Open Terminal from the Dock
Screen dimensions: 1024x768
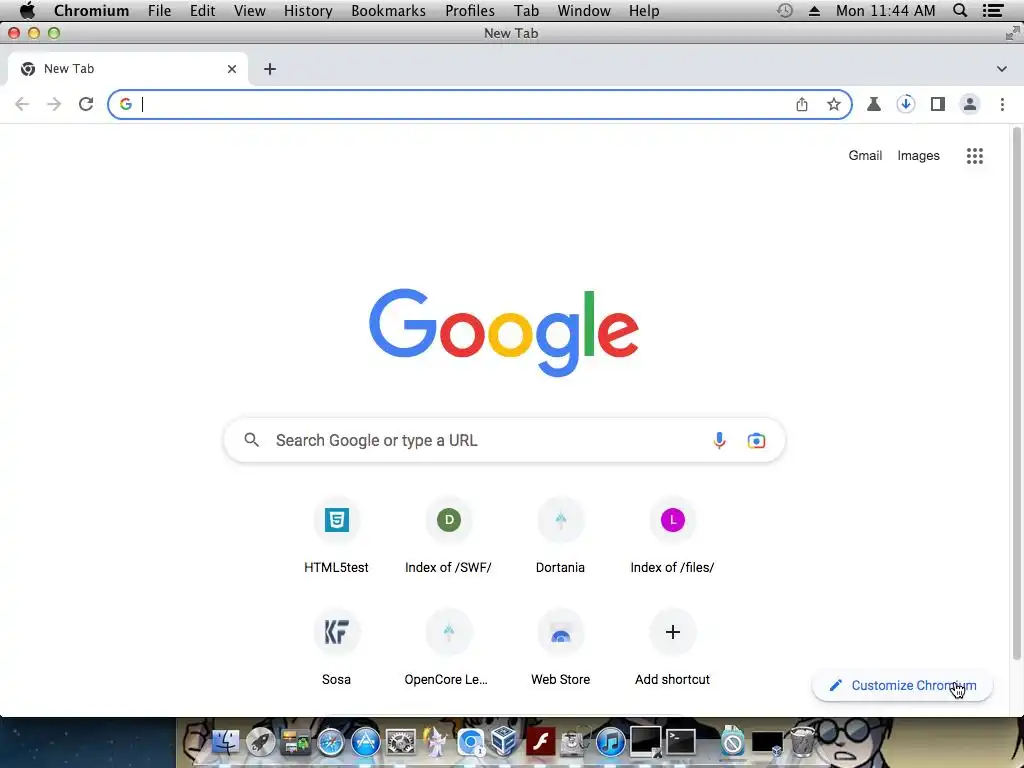(680, 743)
